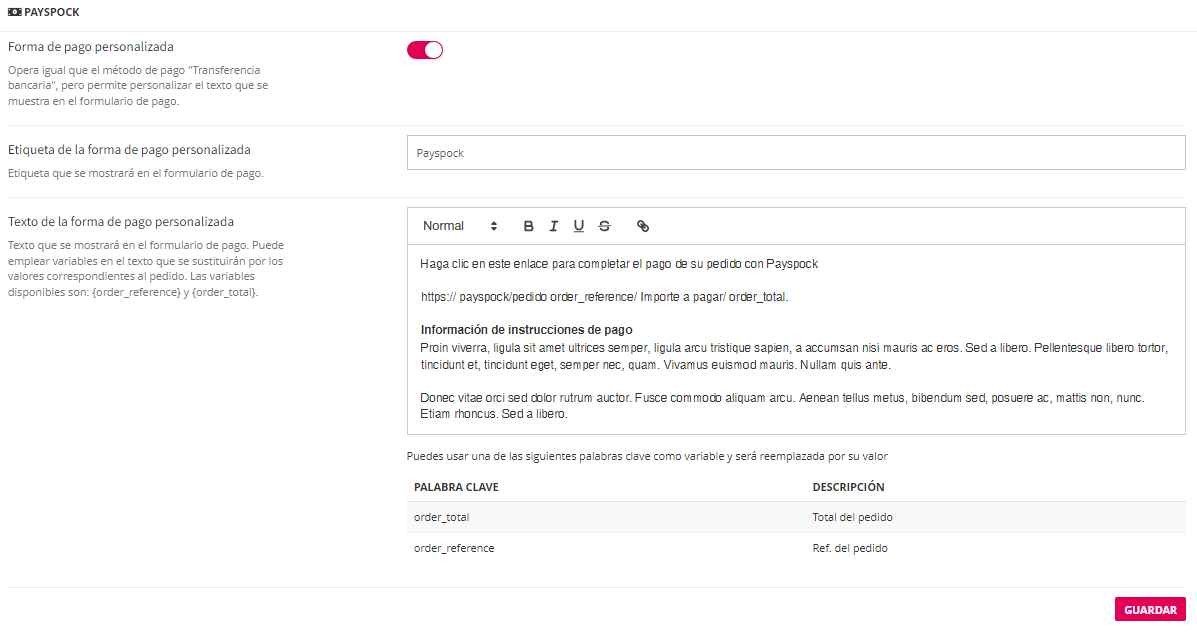Insert a hyperlink with the link icon
The image size is (1197, 635).
pyautogui.click(x=643, y=226)
